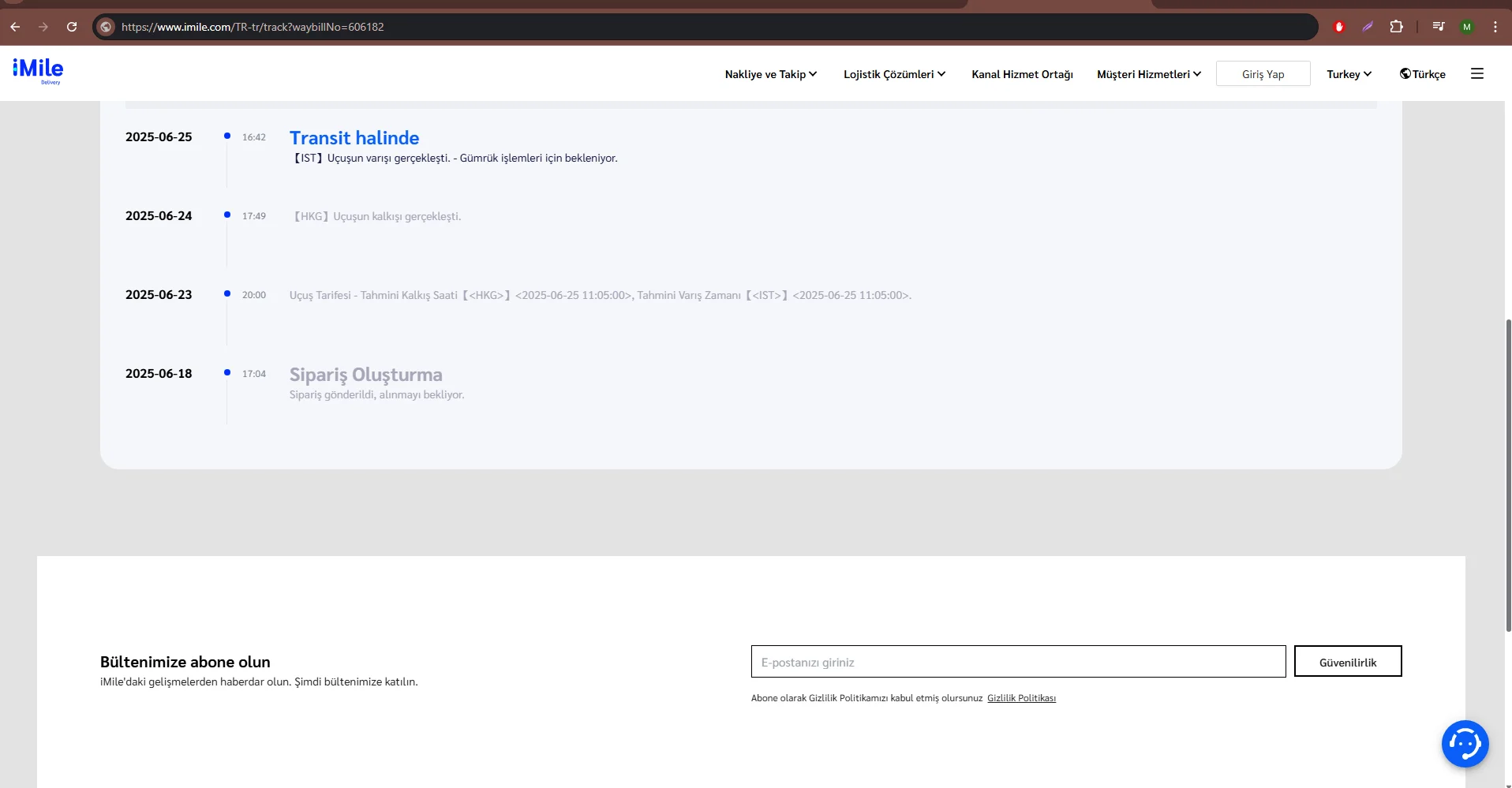
Task: Click the HKG flight departure message
Action: pos(376,216)
